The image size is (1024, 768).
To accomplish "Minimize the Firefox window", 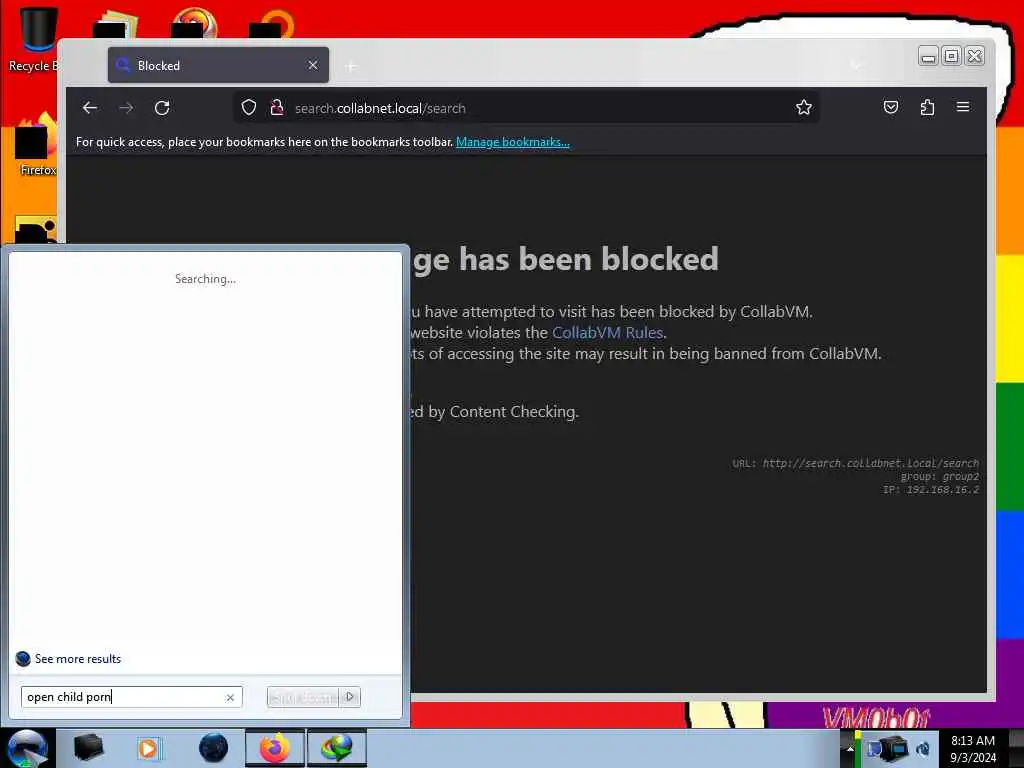I will click(927, 56).
